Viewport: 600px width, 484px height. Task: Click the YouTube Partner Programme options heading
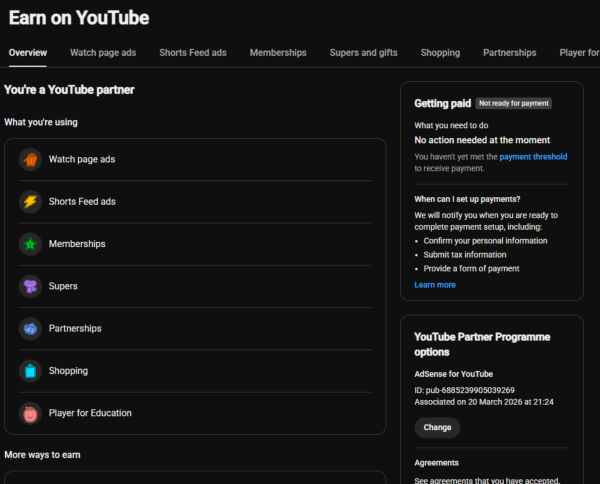point(482,344)
